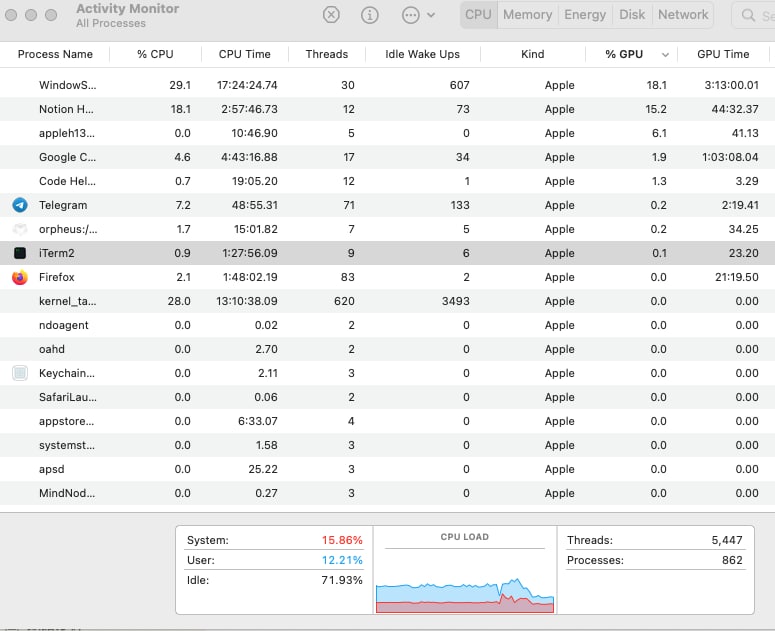The image size is (775, 631).
Task: Click the Idle 71.93% value
Action: [342, 580]
